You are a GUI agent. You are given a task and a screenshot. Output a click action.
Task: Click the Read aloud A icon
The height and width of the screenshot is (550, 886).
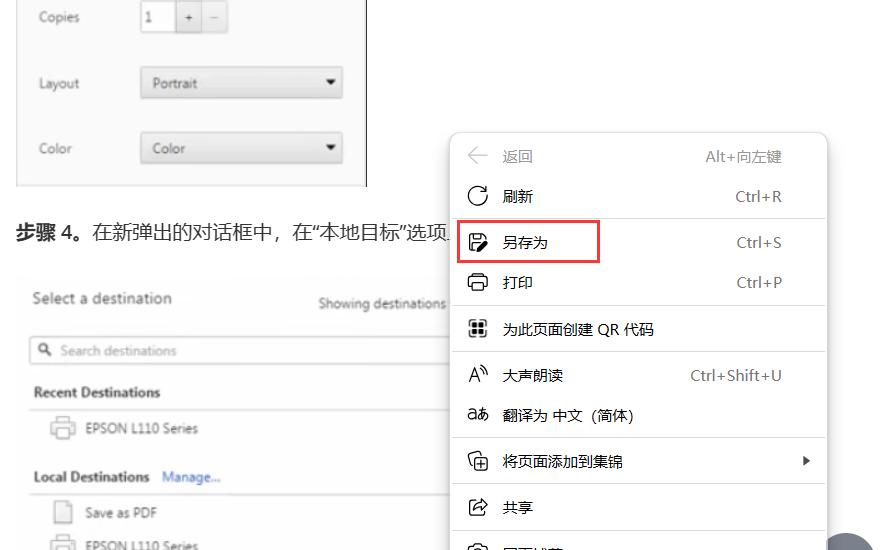478,374
